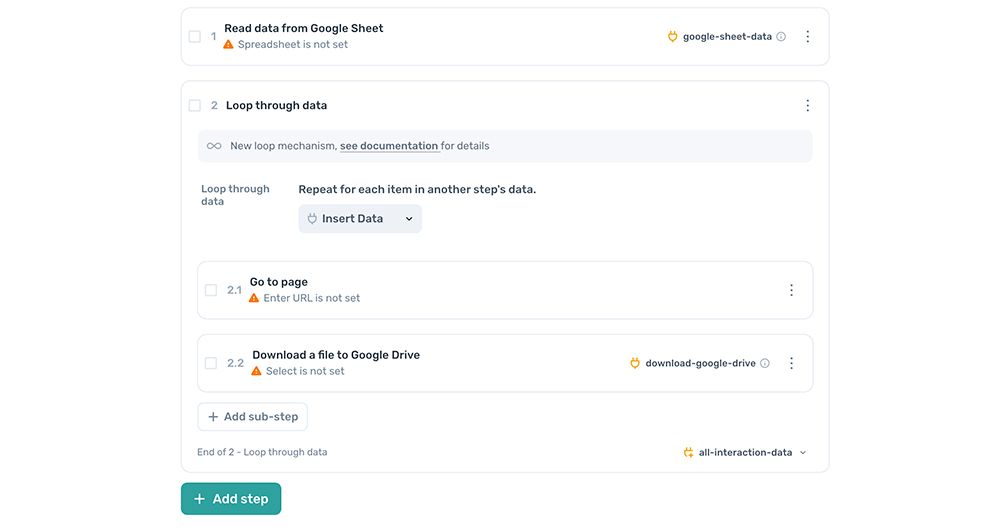The image size is (1000, 530).
Task: Open the three-dot menu for Go to page sub-step
Action: point(791,290)
